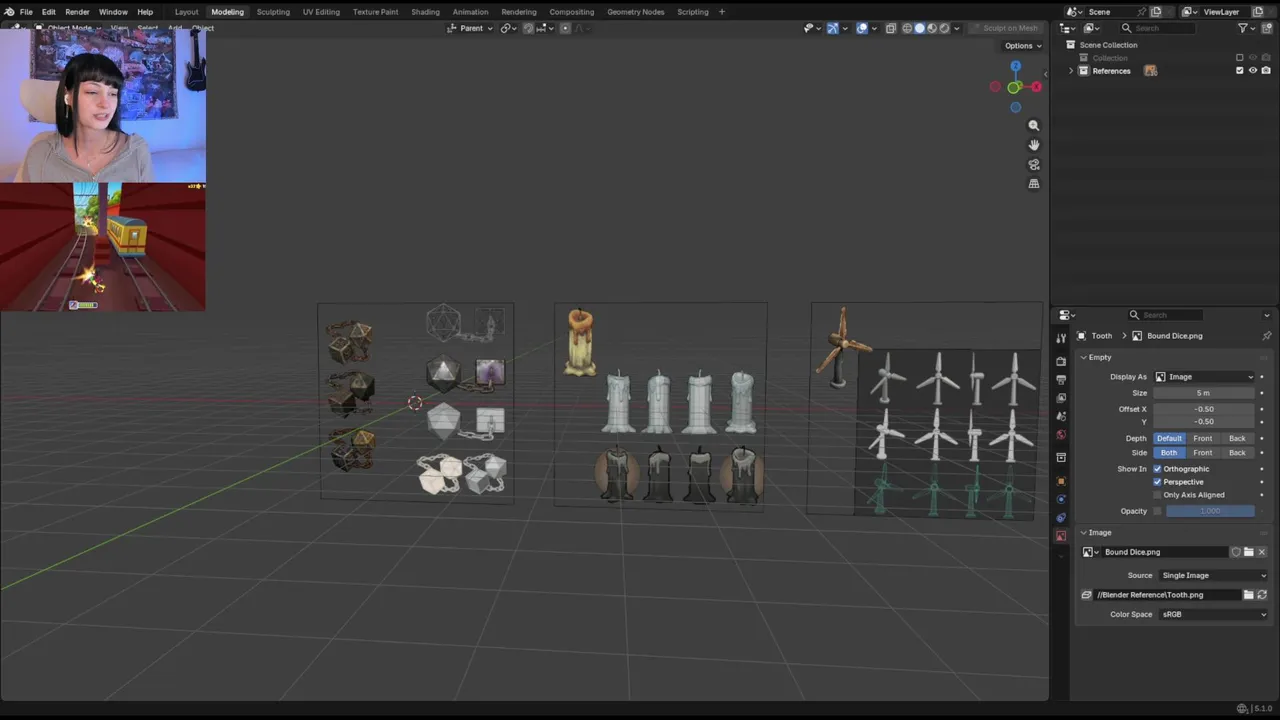This screenshot has height=720, width=1280.
Task: Select material preview viewport shading
Action: tap(932, 28)
